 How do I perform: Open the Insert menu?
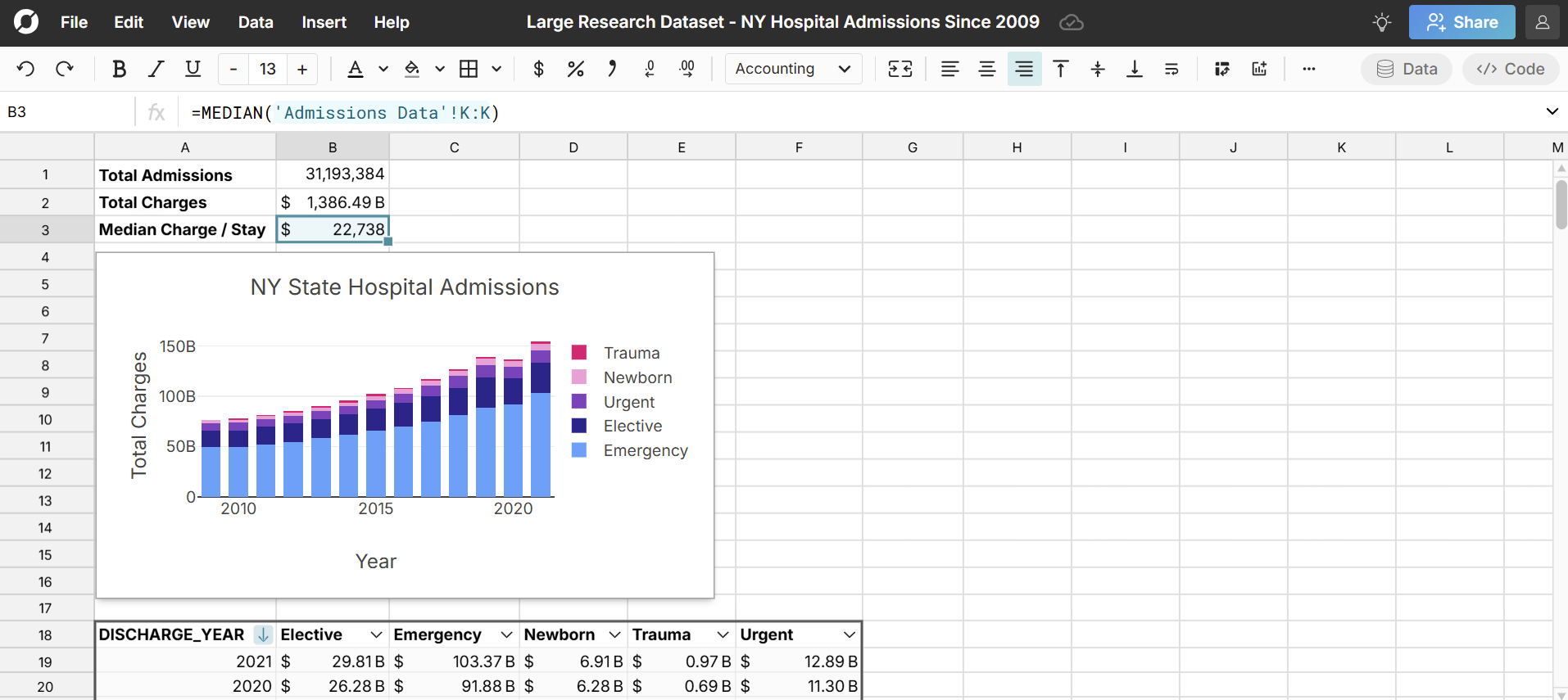324,22
